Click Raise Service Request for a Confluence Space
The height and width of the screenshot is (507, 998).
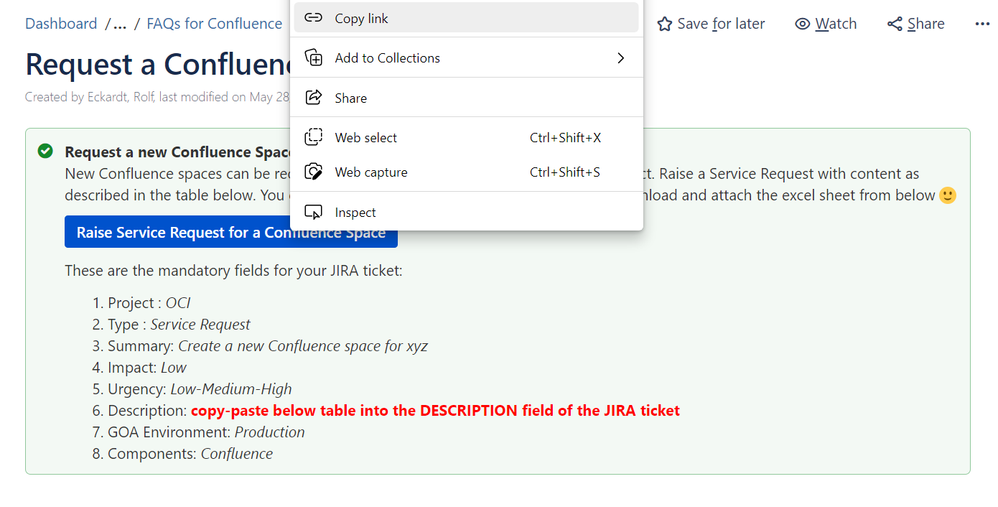point(231,232)
